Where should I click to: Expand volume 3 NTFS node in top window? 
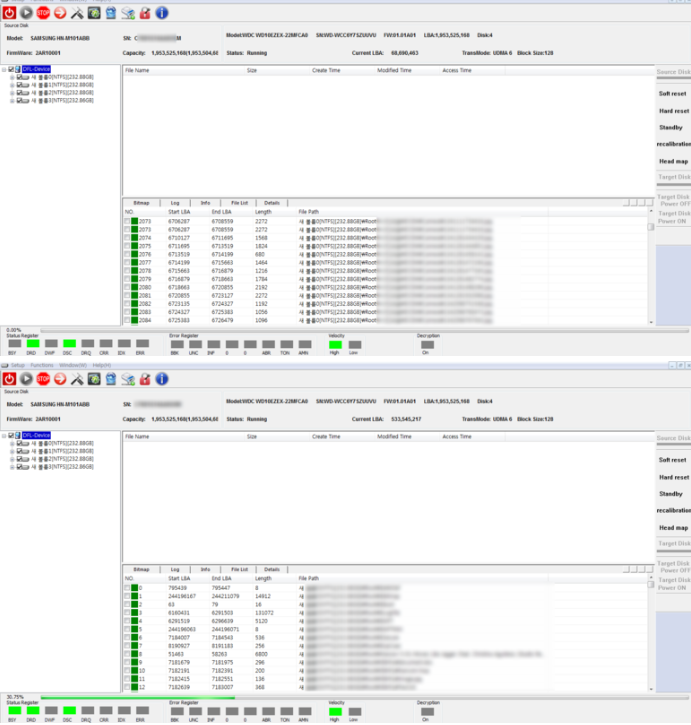pyautogui.click(x=12, y=101)
